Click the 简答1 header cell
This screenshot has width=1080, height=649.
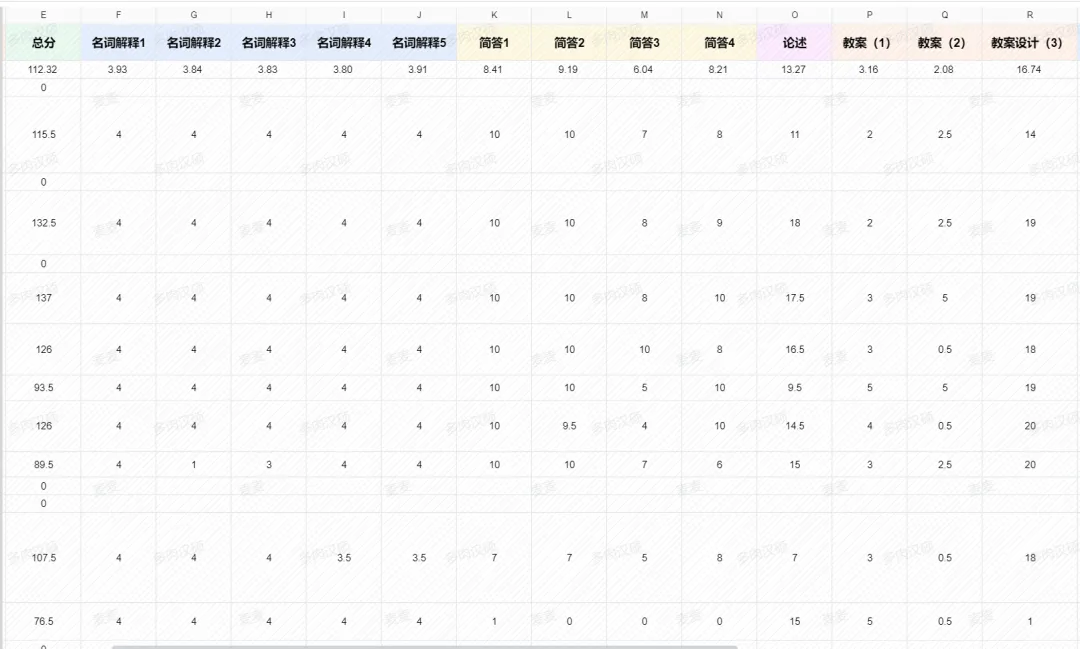point(494,43)
